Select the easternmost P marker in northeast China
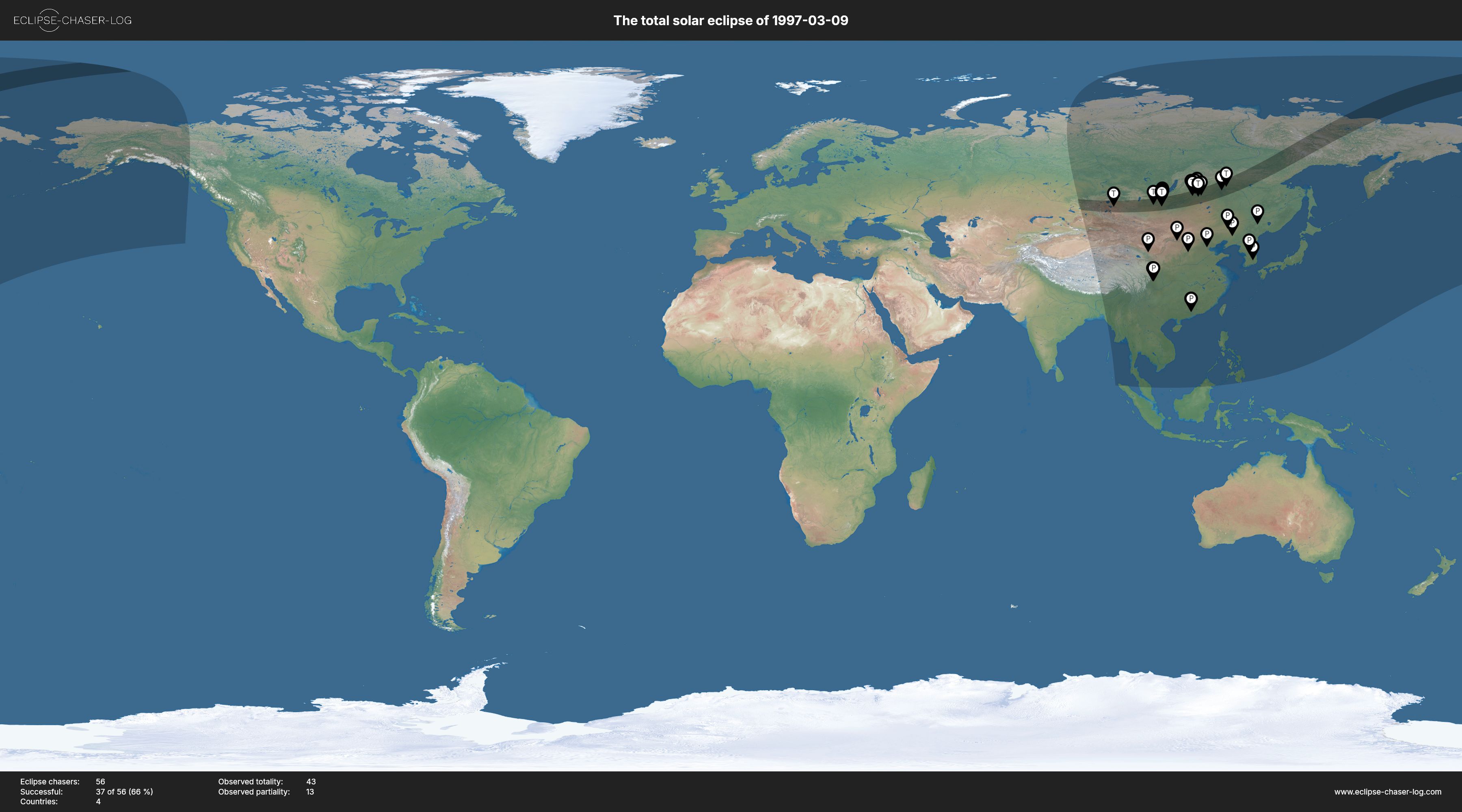Viewport: 1462px width, 812px height. point(1257,214)
